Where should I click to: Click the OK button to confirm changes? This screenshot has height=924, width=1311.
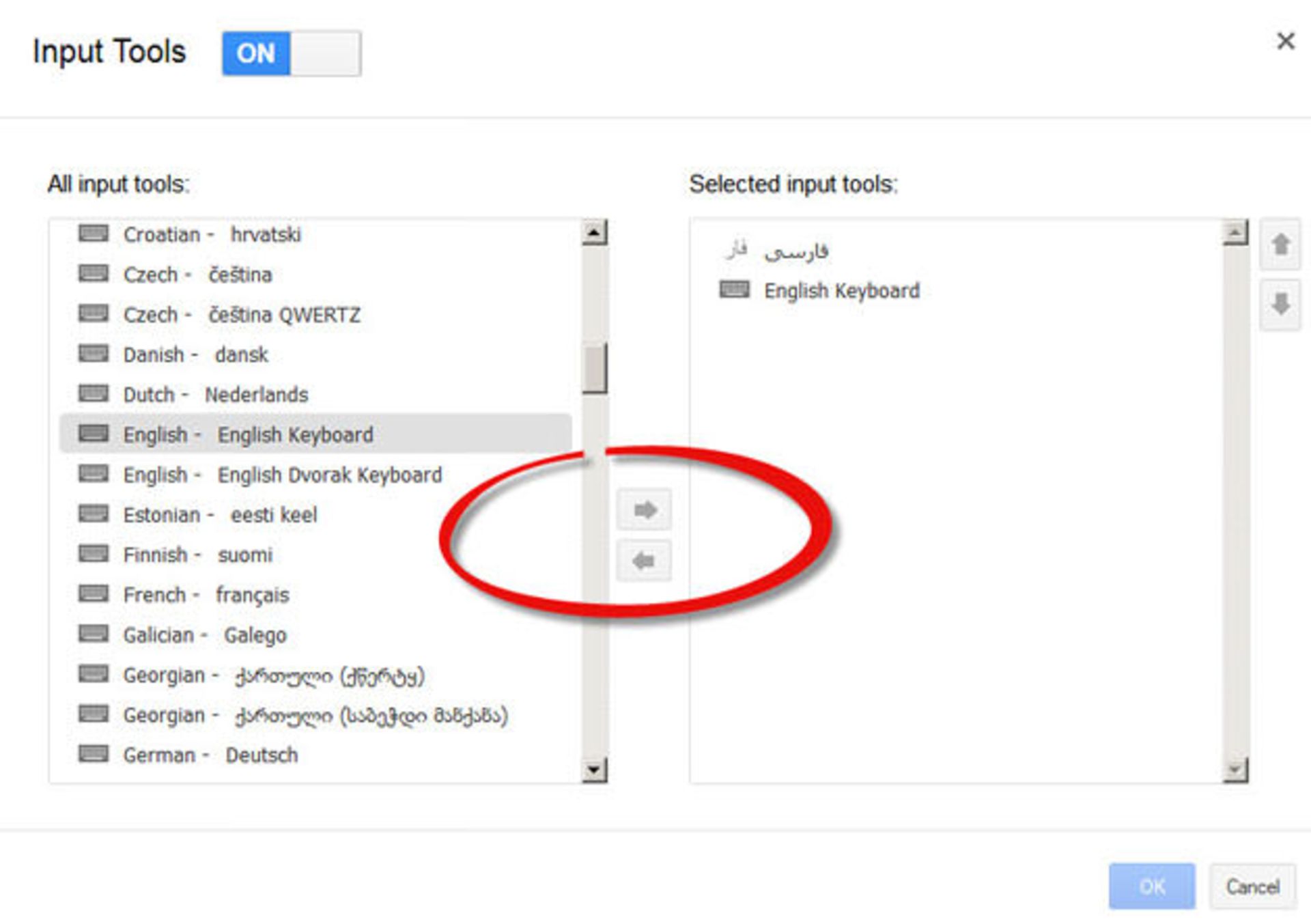coord(1152,886)
